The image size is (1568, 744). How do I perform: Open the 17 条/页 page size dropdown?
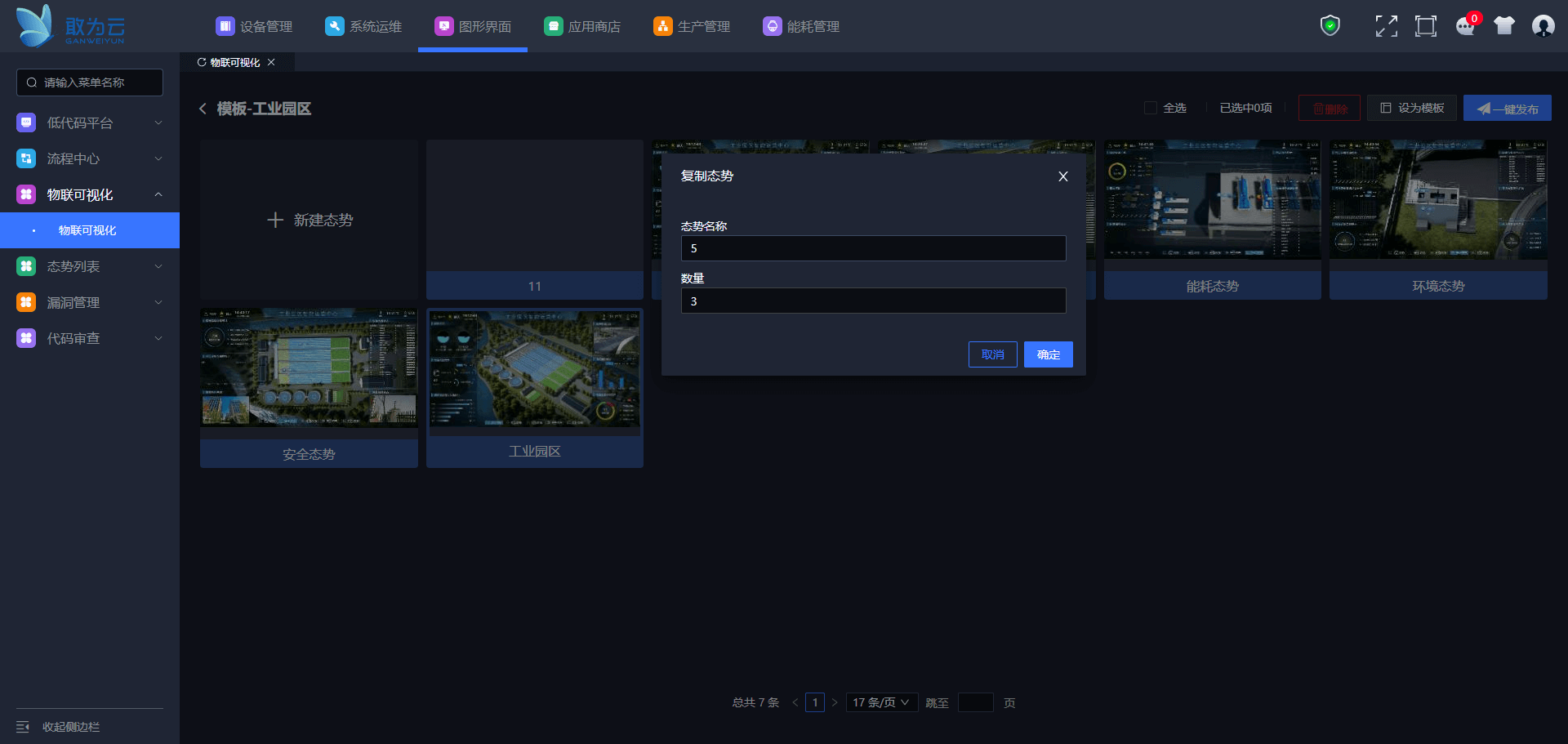tap(882, 702)
